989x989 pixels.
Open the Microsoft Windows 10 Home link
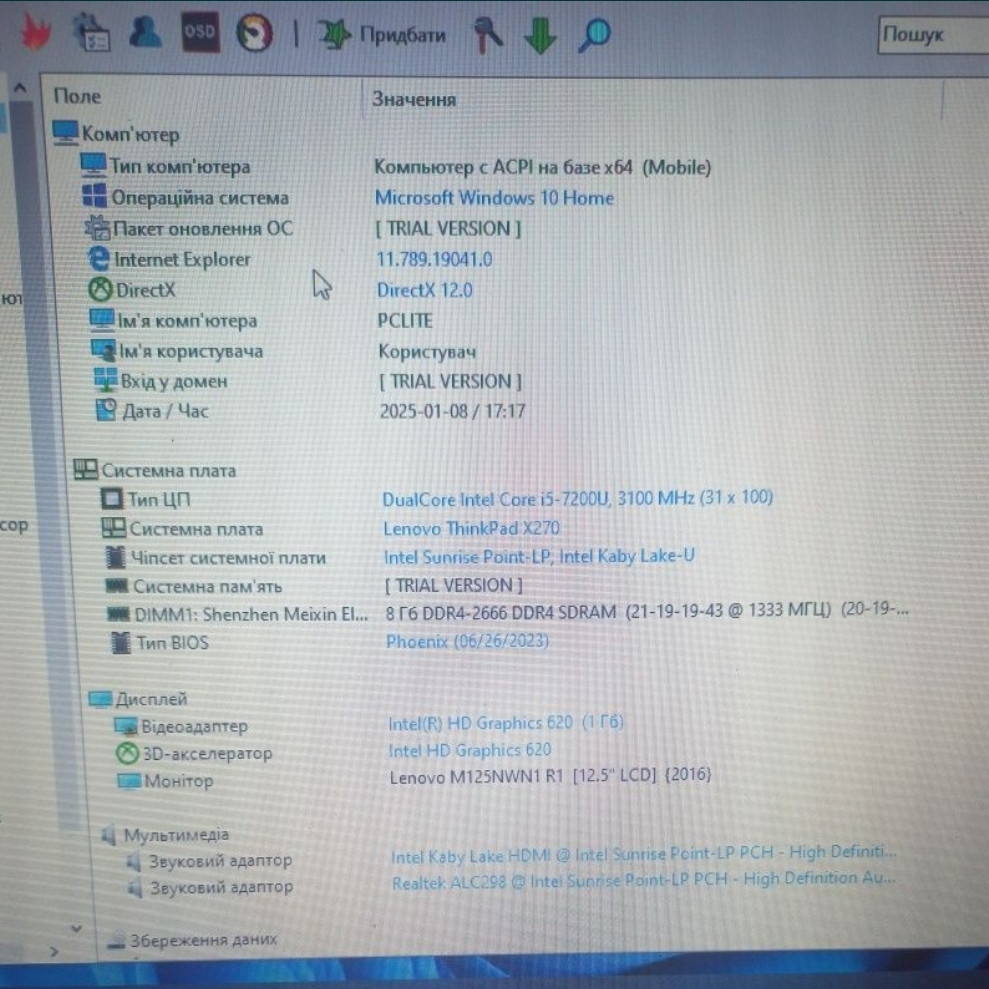(493, 198)
